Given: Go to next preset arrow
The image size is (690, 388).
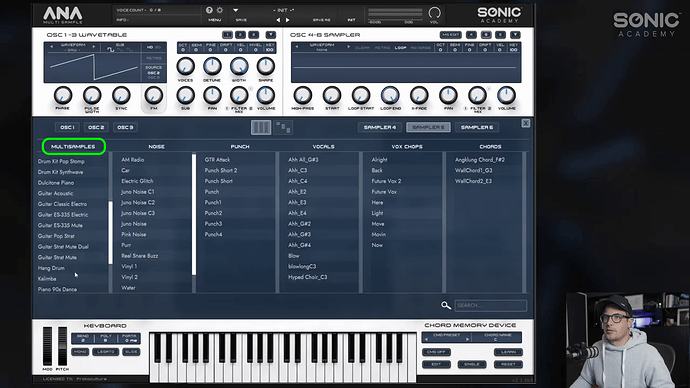Looking at the screenshot, I should point(287,20).
